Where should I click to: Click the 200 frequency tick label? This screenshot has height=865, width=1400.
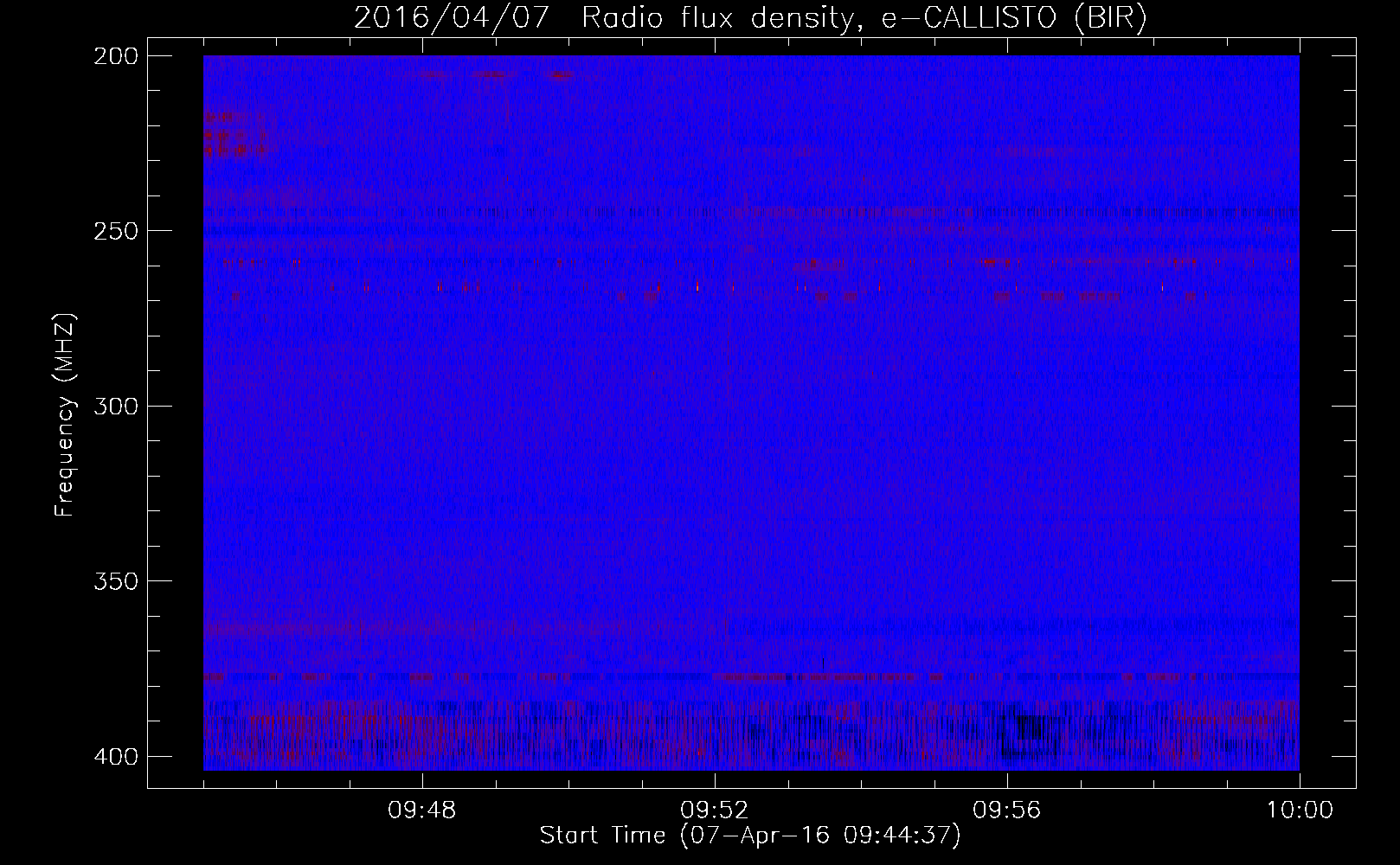(115, 56)
